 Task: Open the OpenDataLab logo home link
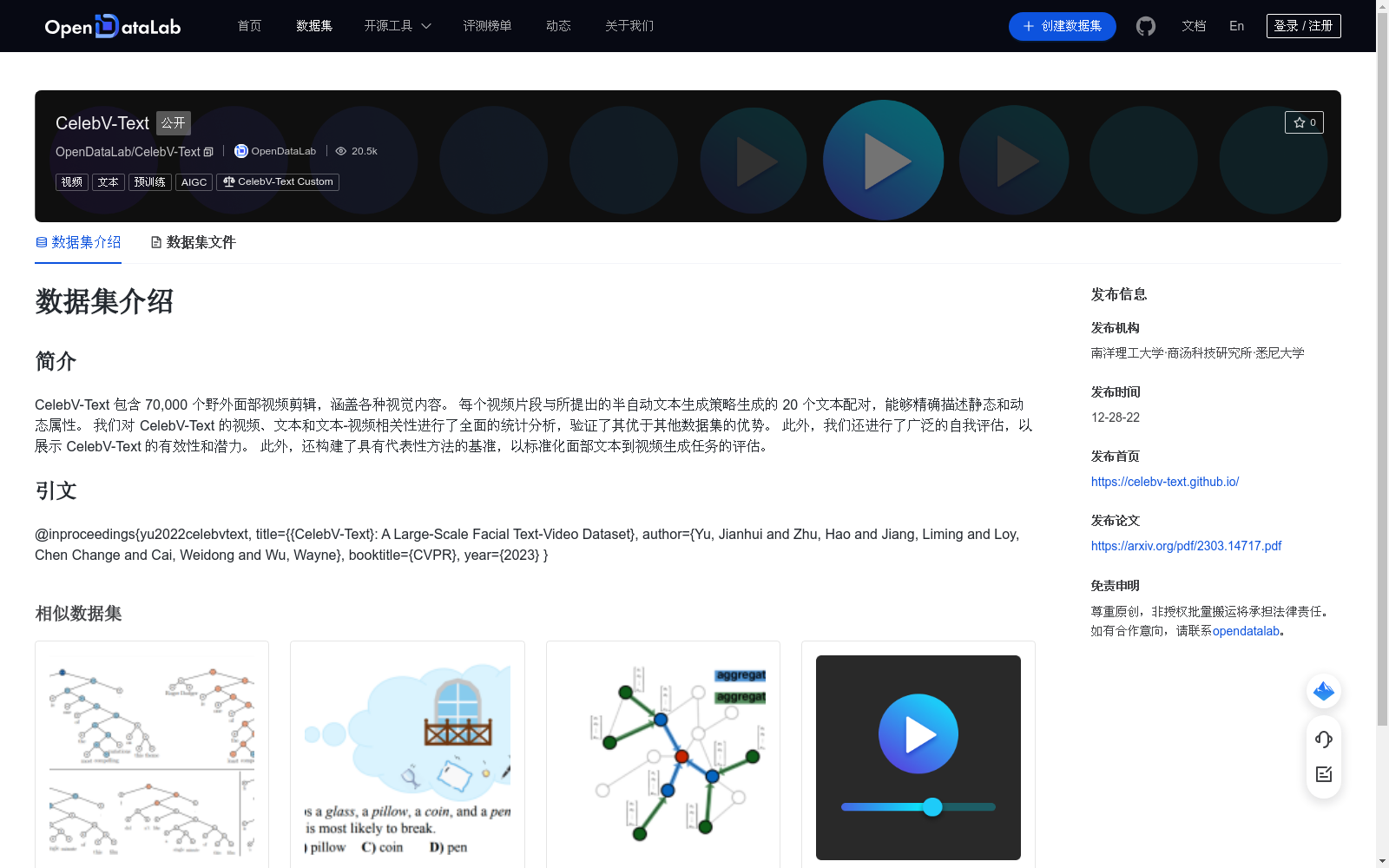point(113,26)
